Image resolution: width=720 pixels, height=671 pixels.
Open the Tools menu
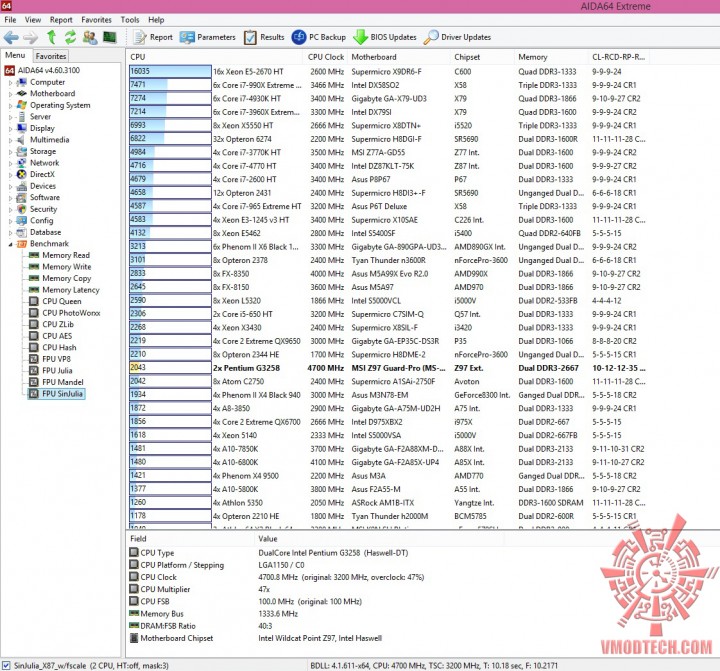pyautogui.click(x=130, y=20)
